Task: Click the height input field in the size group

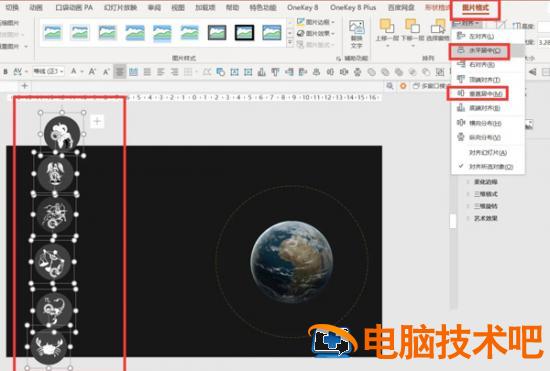Action: pos(544,26)
